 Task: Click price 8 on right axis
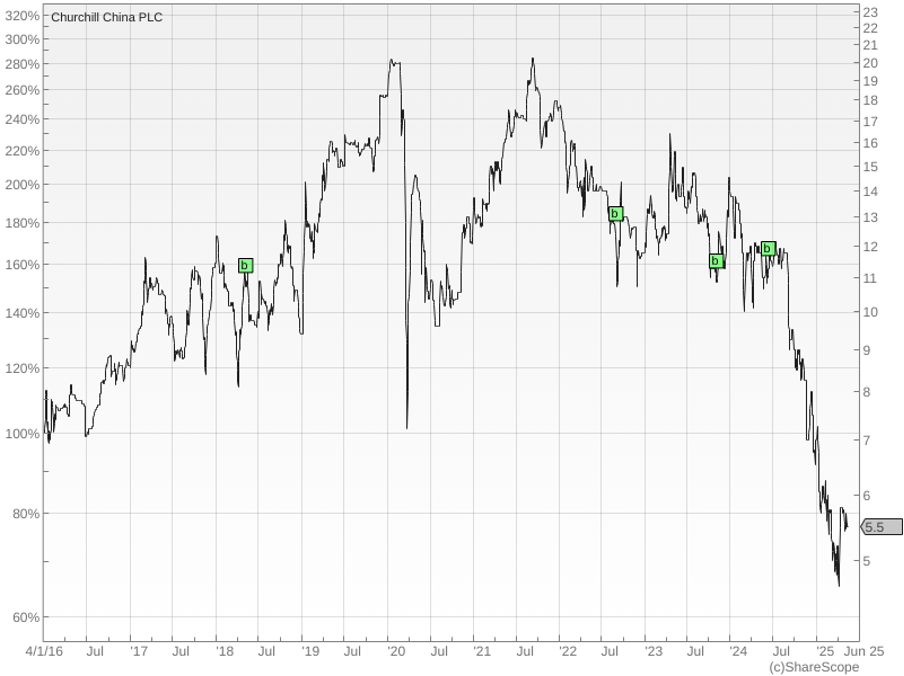coord(867,392)
